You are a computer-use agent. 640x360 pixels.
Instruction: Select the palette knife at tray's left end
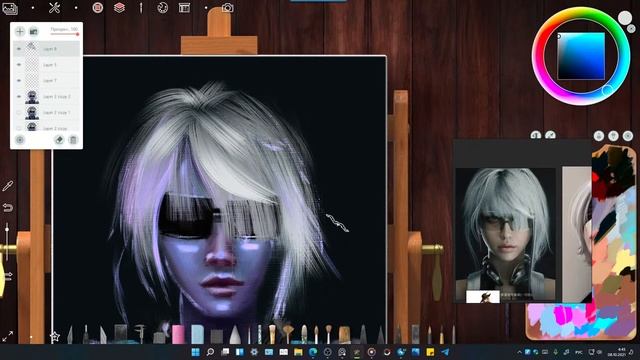tap(70, 335)
